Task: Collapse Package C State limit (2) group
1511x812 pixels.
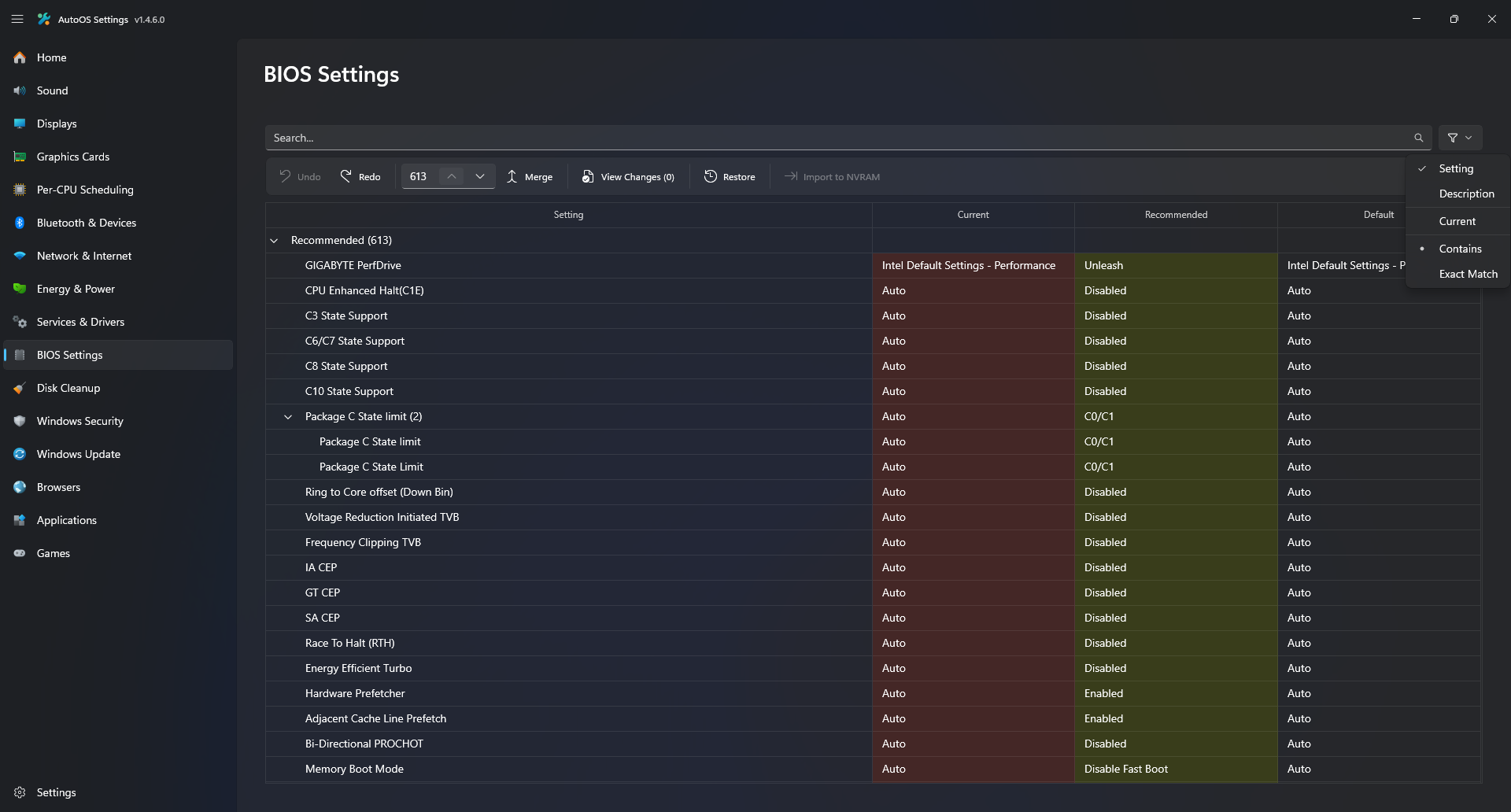Action: tap(288, 416)
